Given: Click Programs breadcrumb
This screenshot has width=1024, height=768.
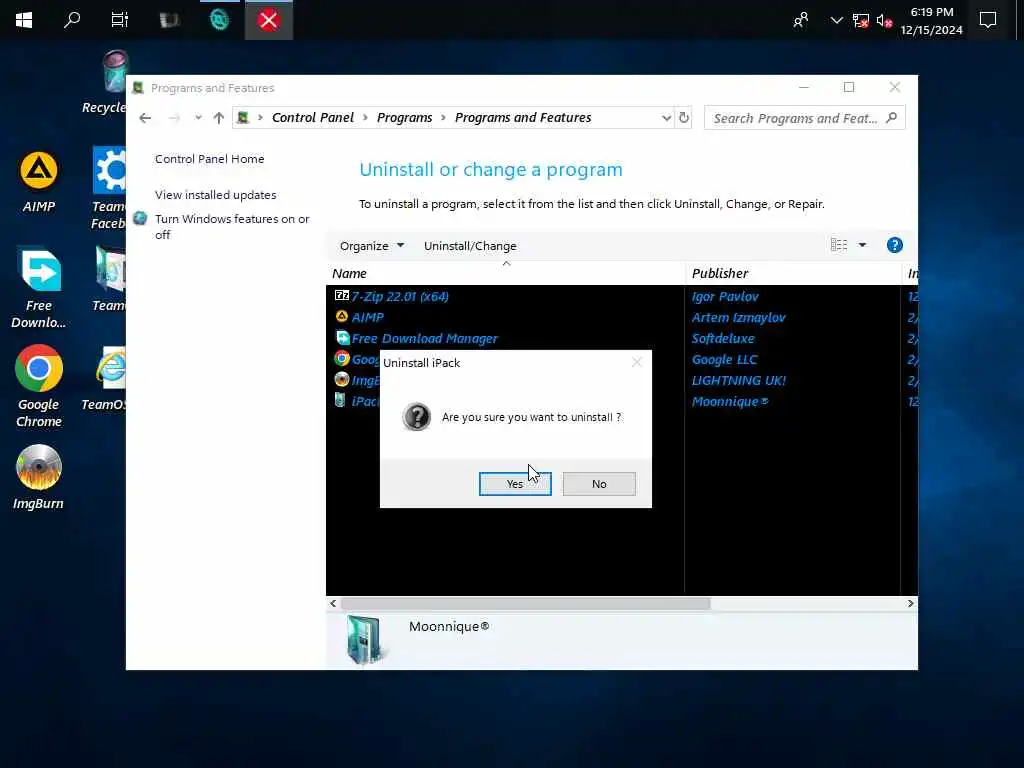Looking at the screenshot, I should pos(404,118).
